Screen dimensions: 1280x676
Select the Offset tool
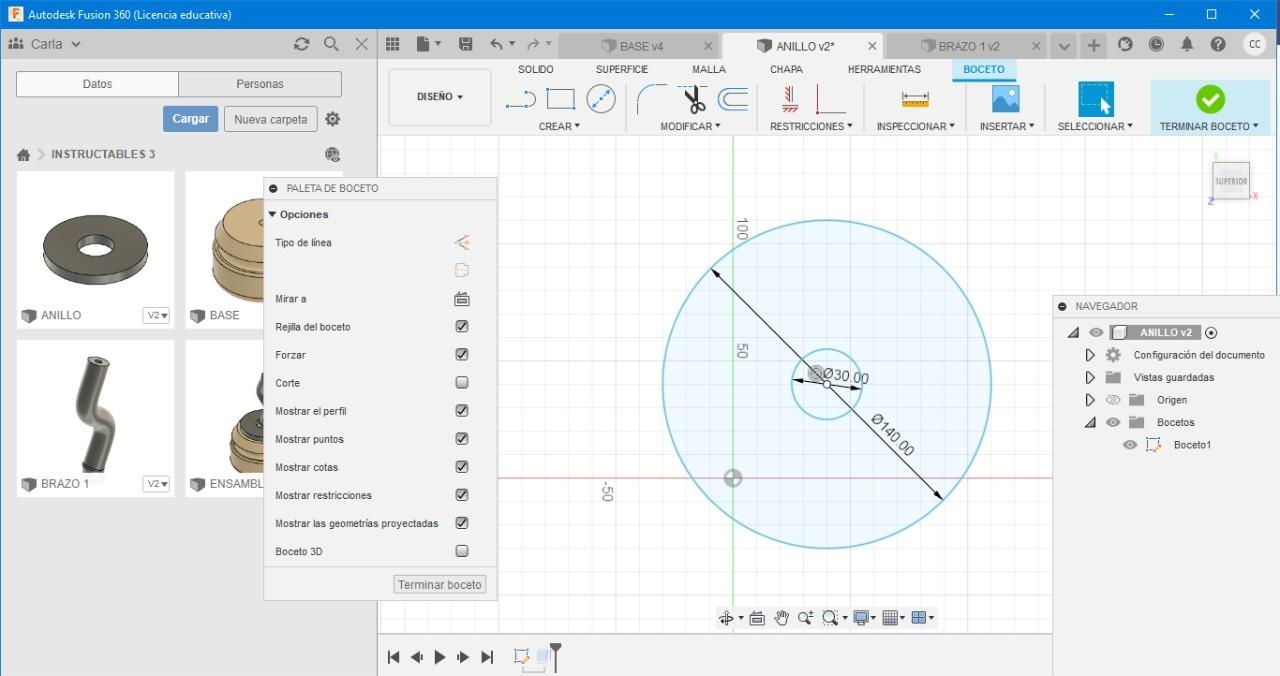pos(733,99)
